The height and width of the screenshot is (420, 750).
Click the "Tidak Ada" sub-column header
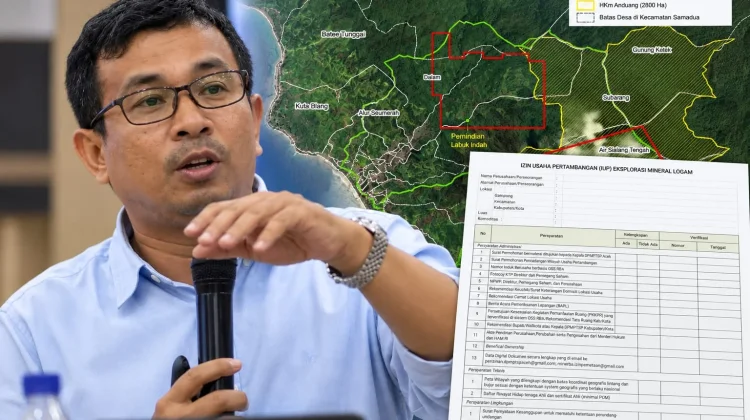(648, 244)
